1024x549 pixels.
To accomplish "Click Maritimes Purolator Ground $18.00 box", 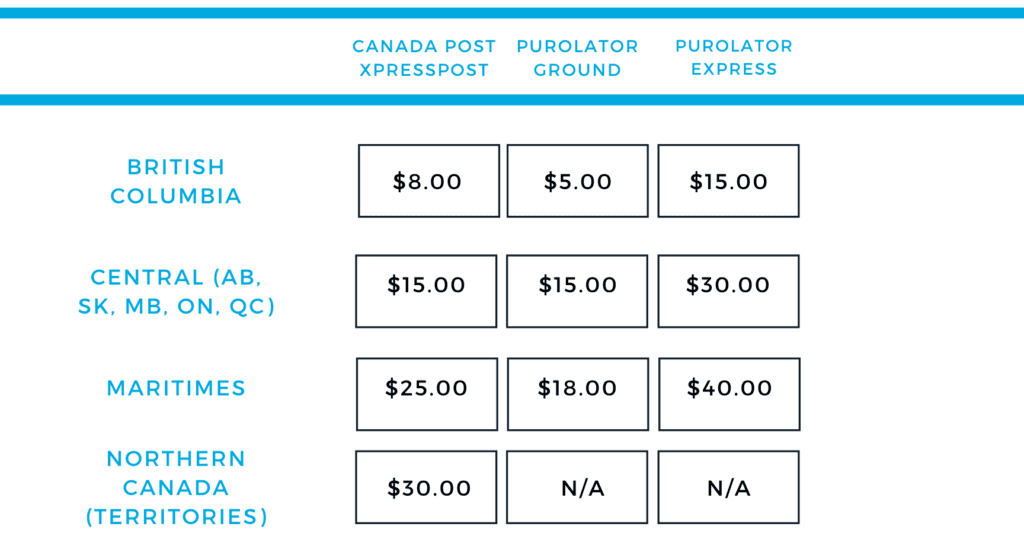I will (x=578, y=394).
